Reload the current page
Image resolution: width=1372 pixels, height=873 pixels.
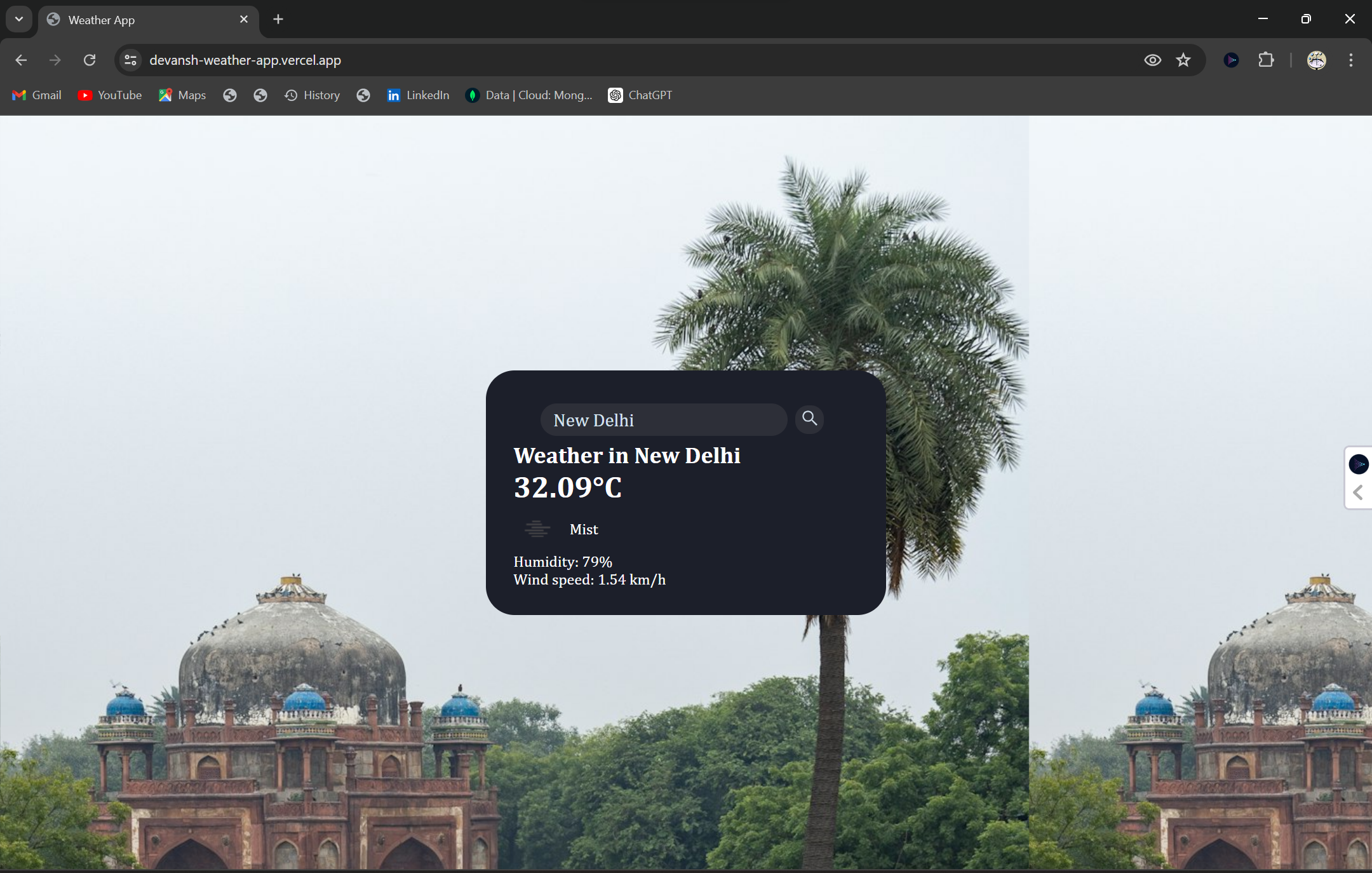(90, 60)
